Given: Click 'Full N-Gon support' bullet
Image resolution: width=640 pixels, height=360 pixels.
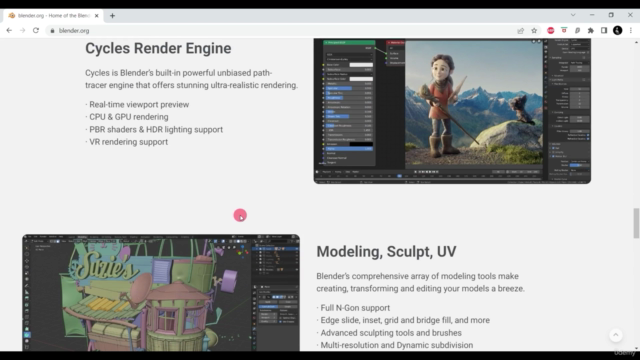Looking at the screenshot, I should (353, 308).
